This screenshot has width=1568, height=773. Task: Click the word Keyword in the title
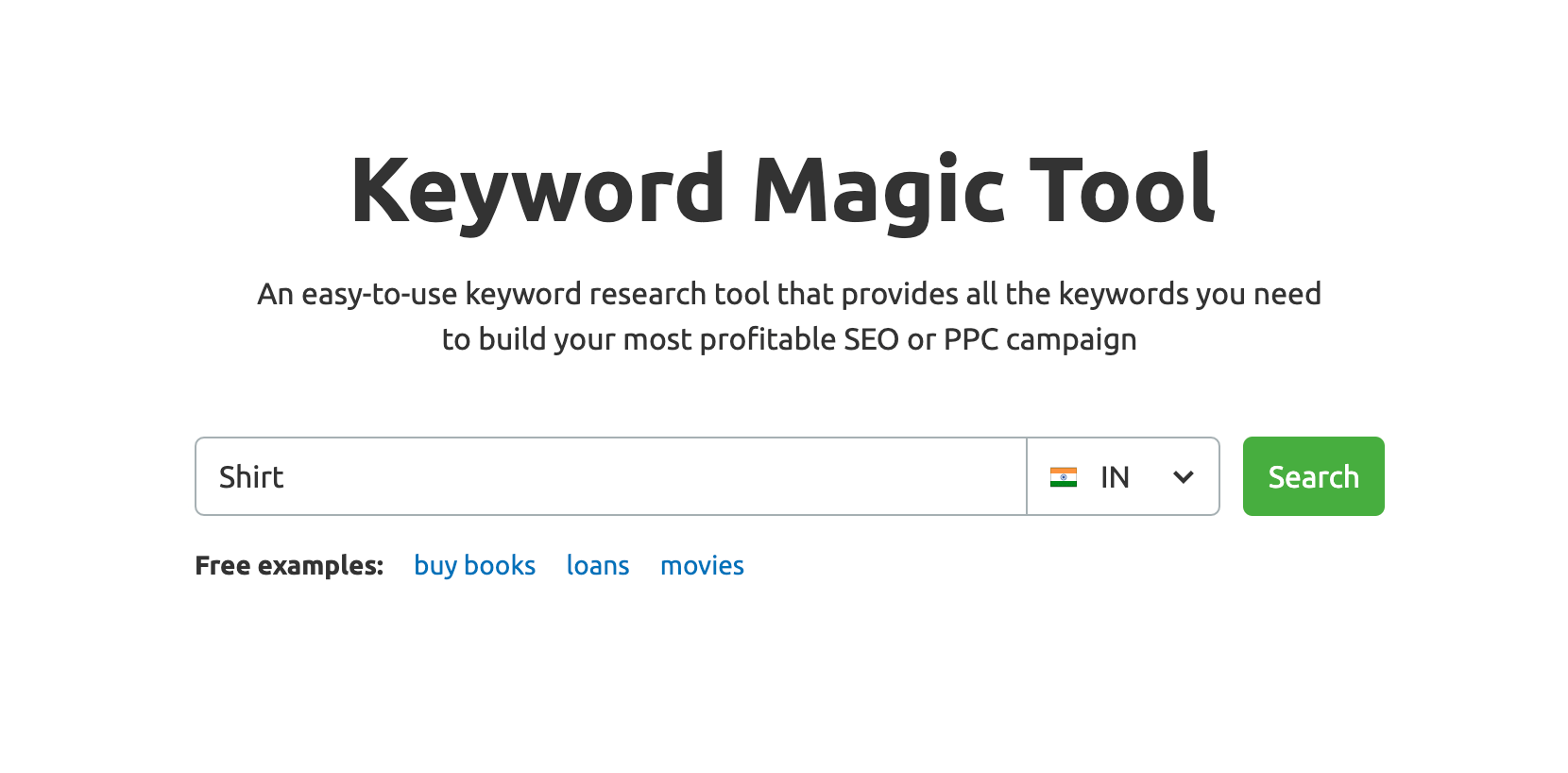538,192
